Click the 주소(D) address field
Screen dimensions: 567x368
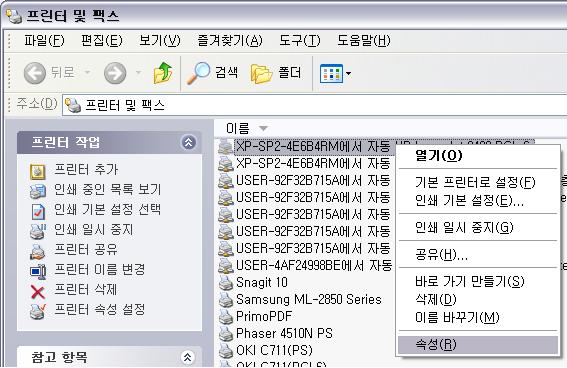(x=315, y=105)
